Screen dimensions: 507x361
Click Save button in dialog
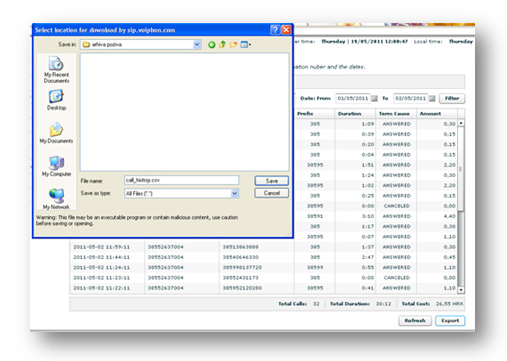click(272, 181)
